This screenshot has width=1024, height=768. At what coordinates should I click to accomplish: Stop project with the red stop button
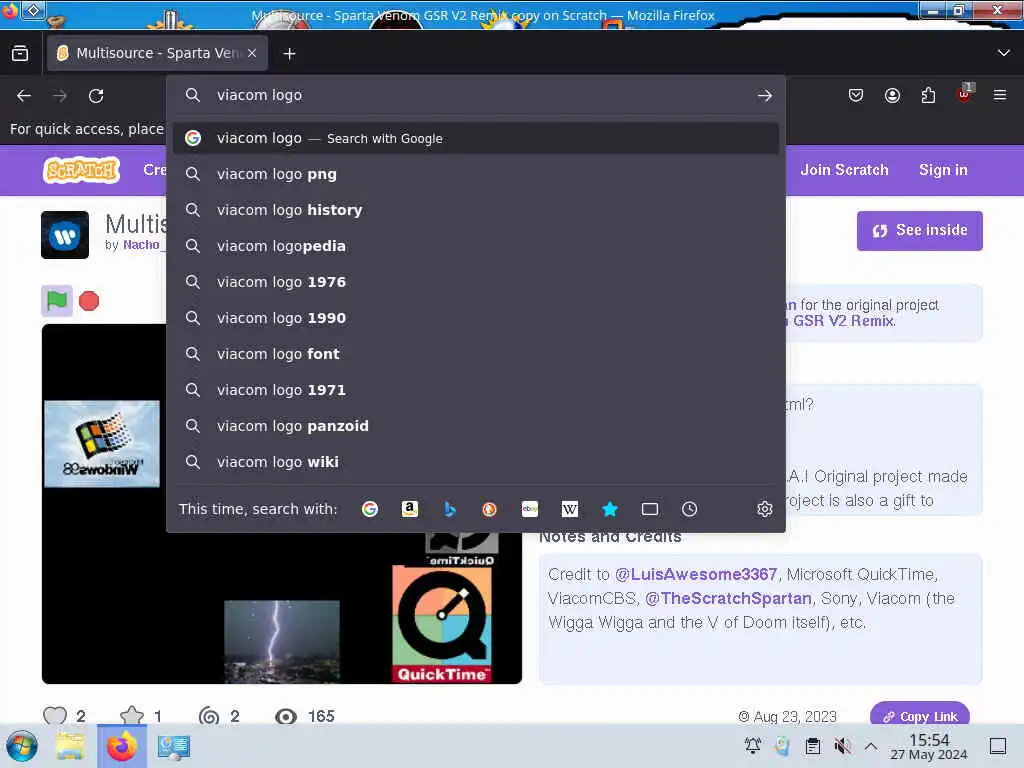[x=89, y=301]
